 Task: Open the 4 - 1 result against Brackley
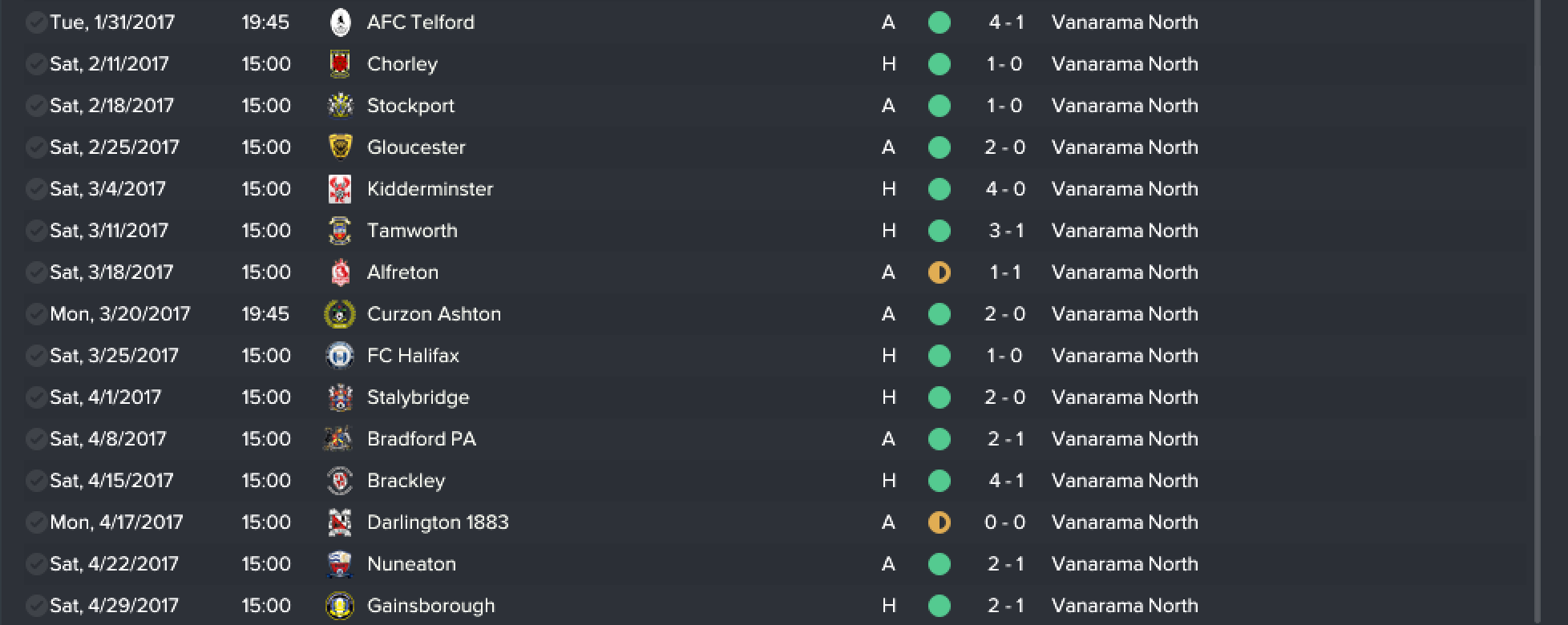[x=1006, y=481]
